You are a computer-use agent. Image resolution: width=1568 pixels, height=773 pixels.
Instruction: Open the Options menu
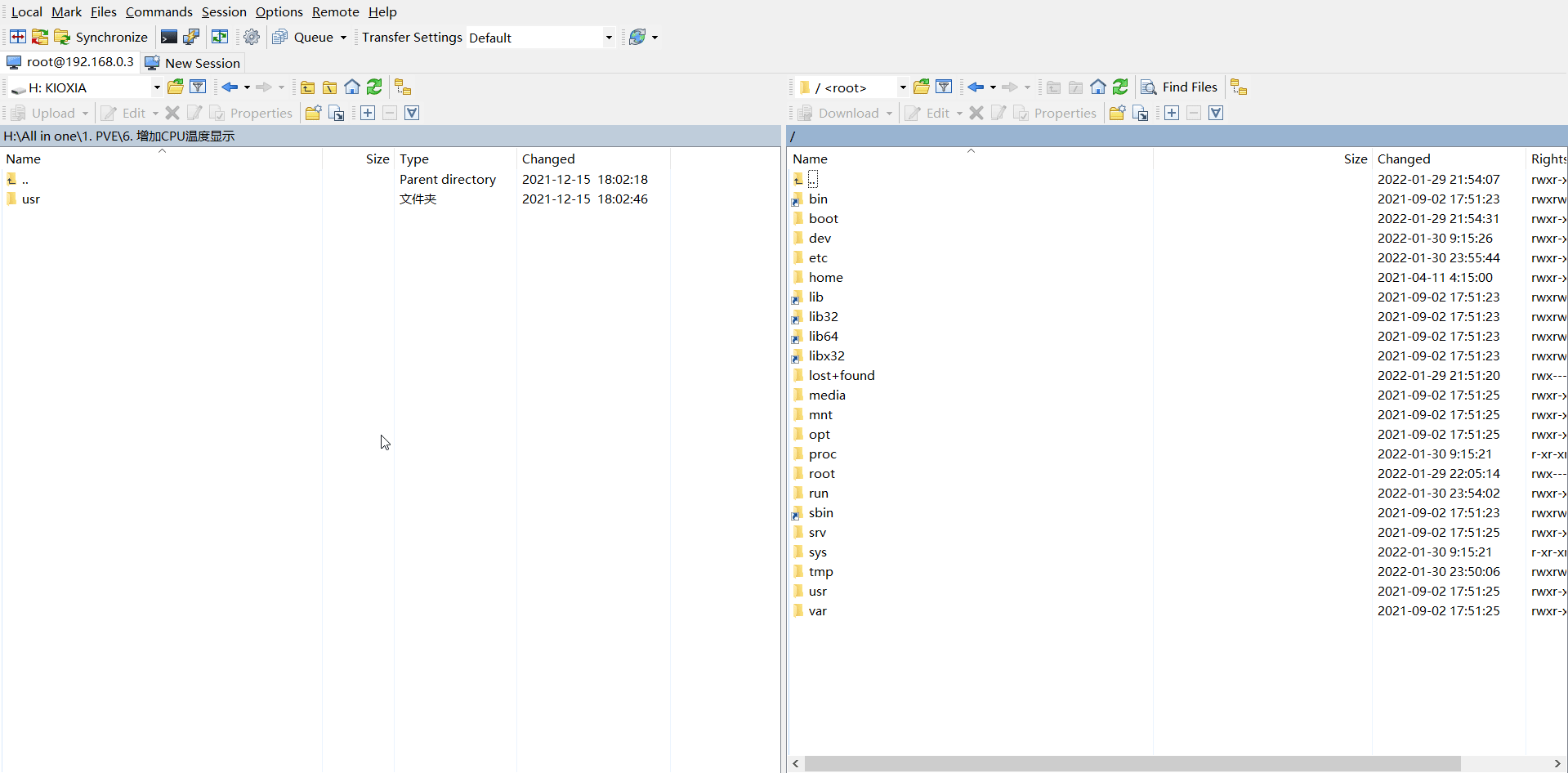(x=279, y=11)
